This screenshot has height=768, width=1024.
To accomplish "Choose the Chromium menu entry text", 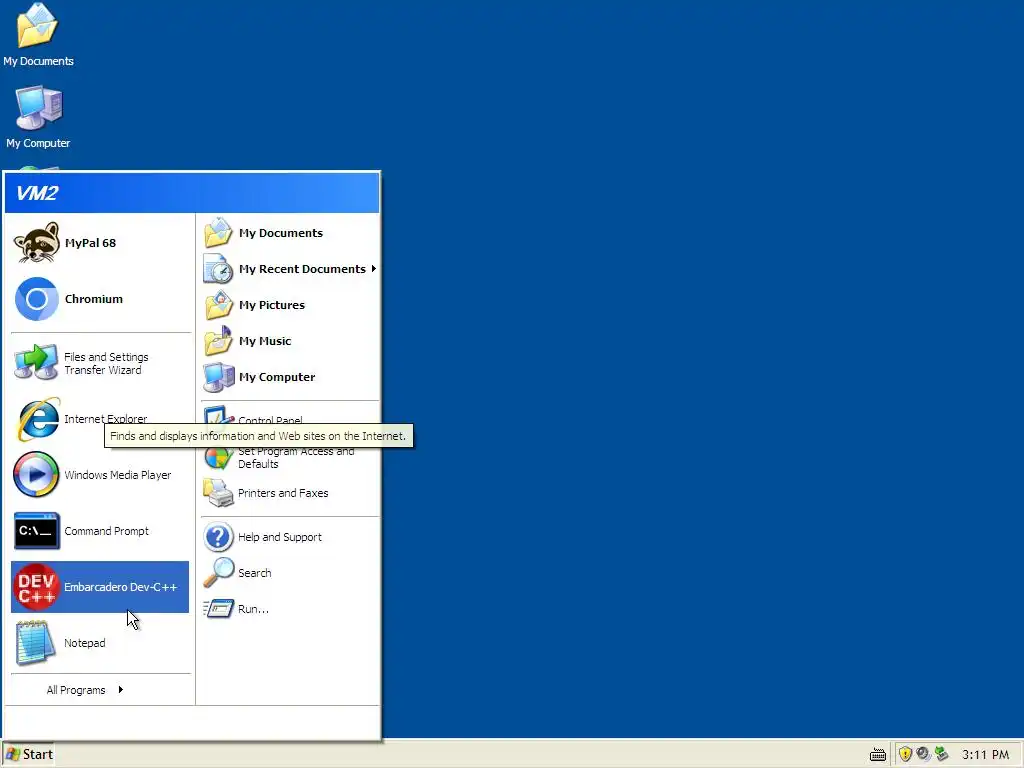I will 93,299.
